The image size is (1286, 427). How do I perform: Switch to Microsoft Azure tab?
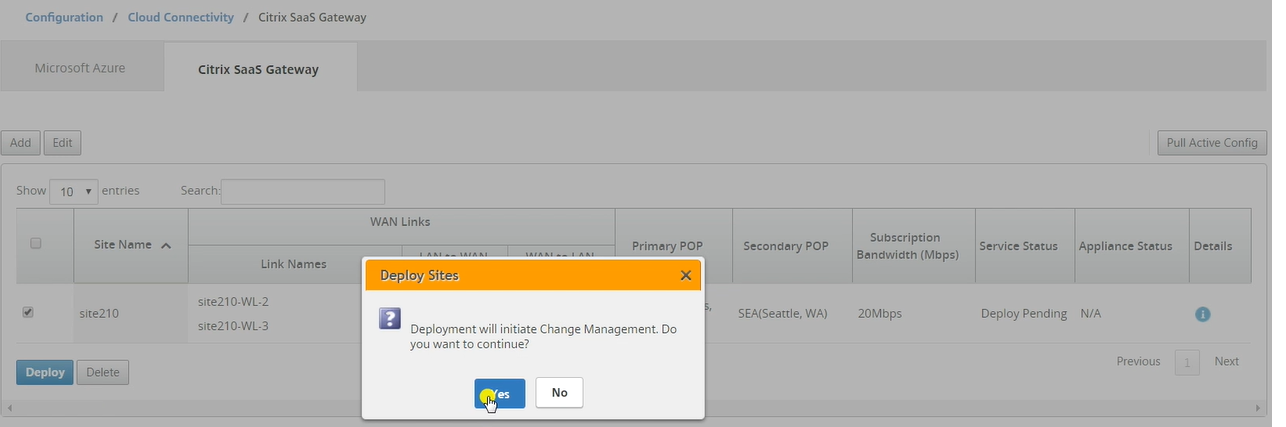tap(80, 68)
